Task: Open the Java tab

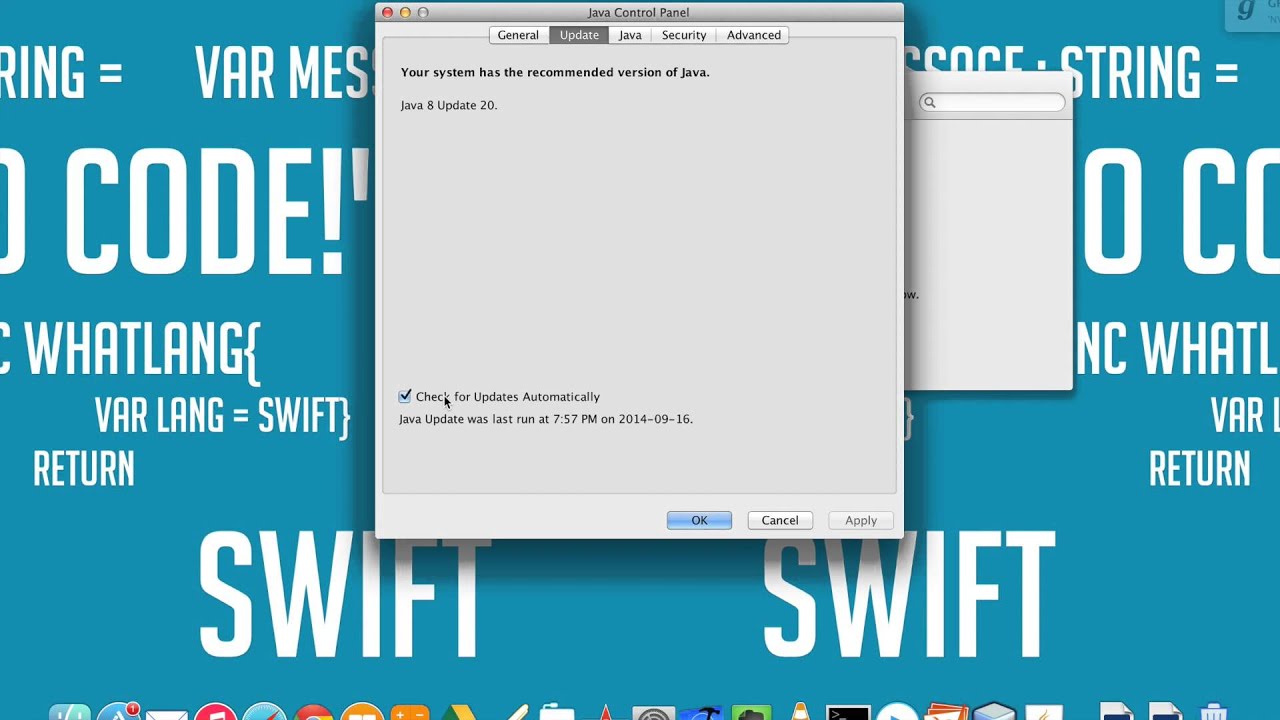Action: 630,35
